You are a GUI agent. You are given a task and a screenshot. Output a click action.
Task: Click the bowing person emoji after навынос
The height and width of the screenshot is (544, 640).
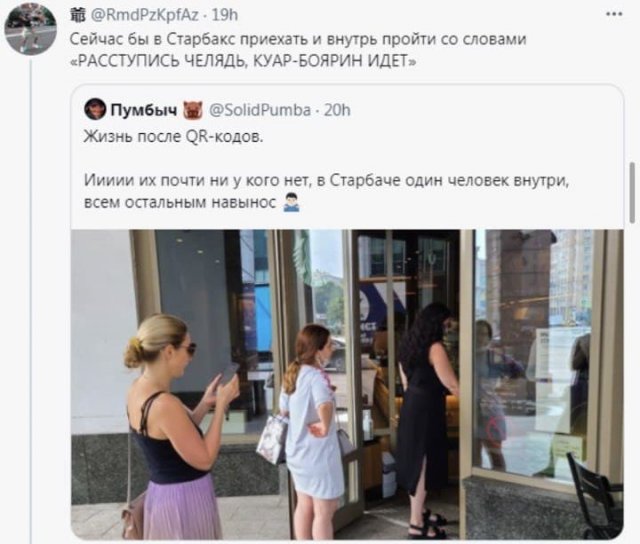tap(291, 202)
